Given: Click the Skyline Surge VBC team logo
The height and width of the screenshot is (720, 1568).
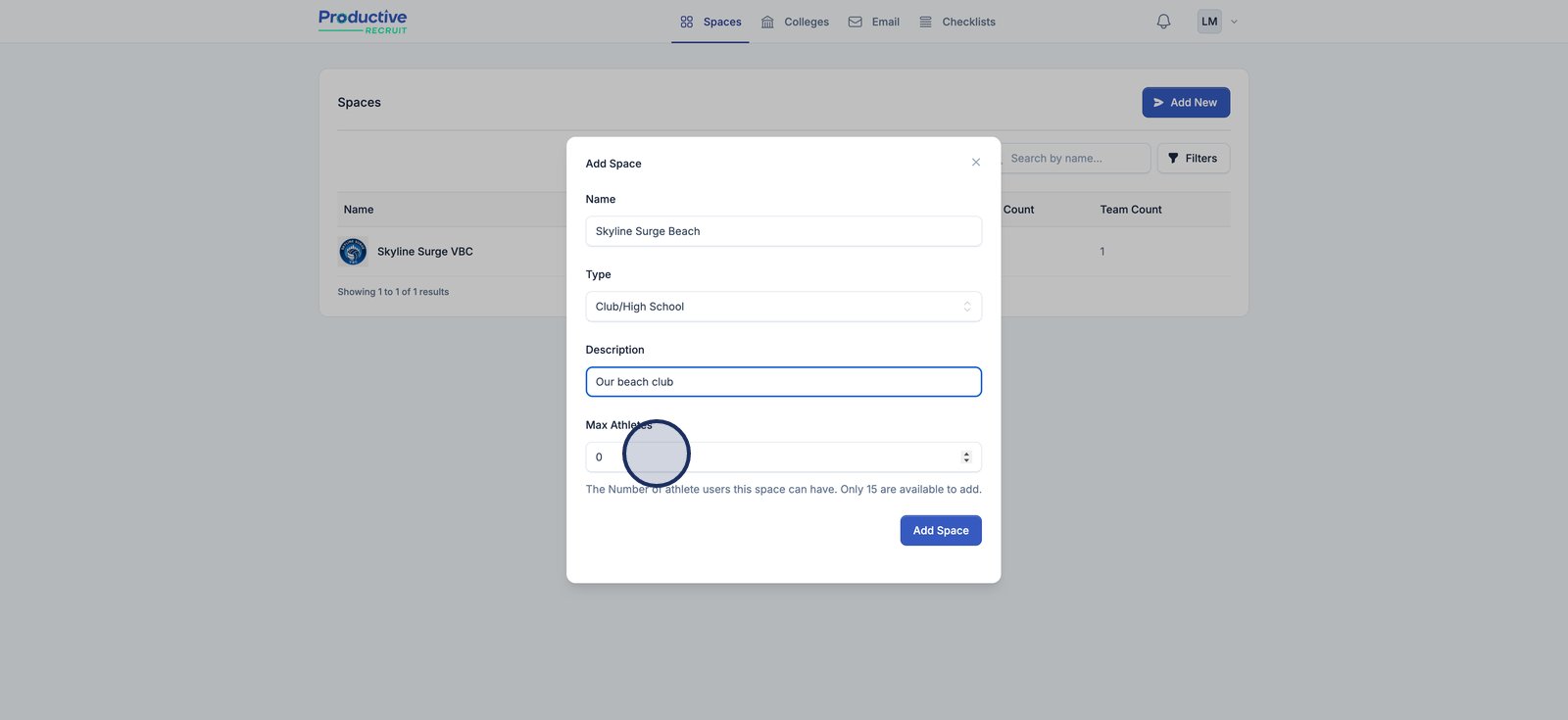Looking at the screenshot, I should pos(353,252).
